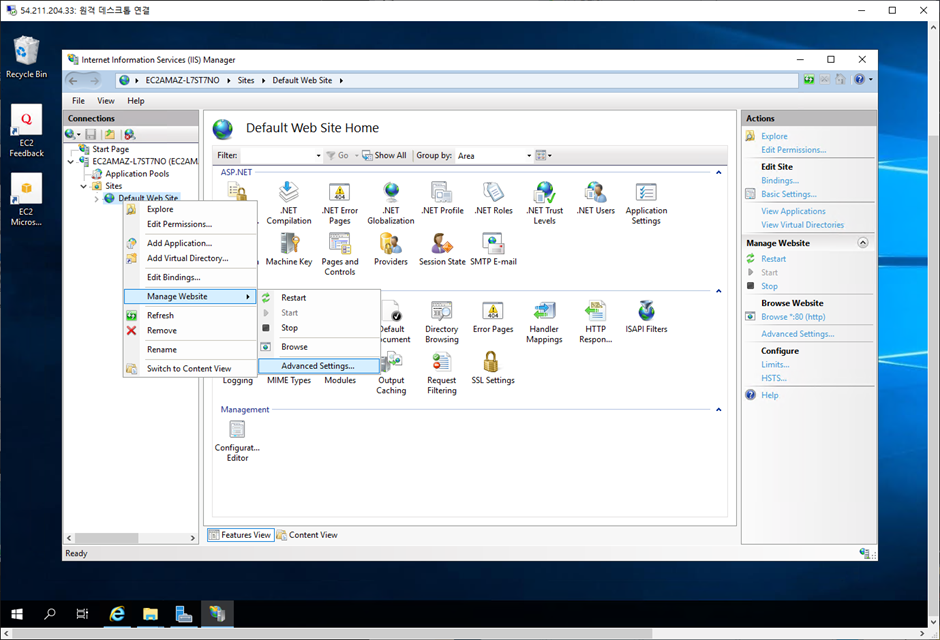Image resolution: width=940 pixels, height=640 pixels.
Task: Open HTTP Response Headers icon
Action: 595,321
